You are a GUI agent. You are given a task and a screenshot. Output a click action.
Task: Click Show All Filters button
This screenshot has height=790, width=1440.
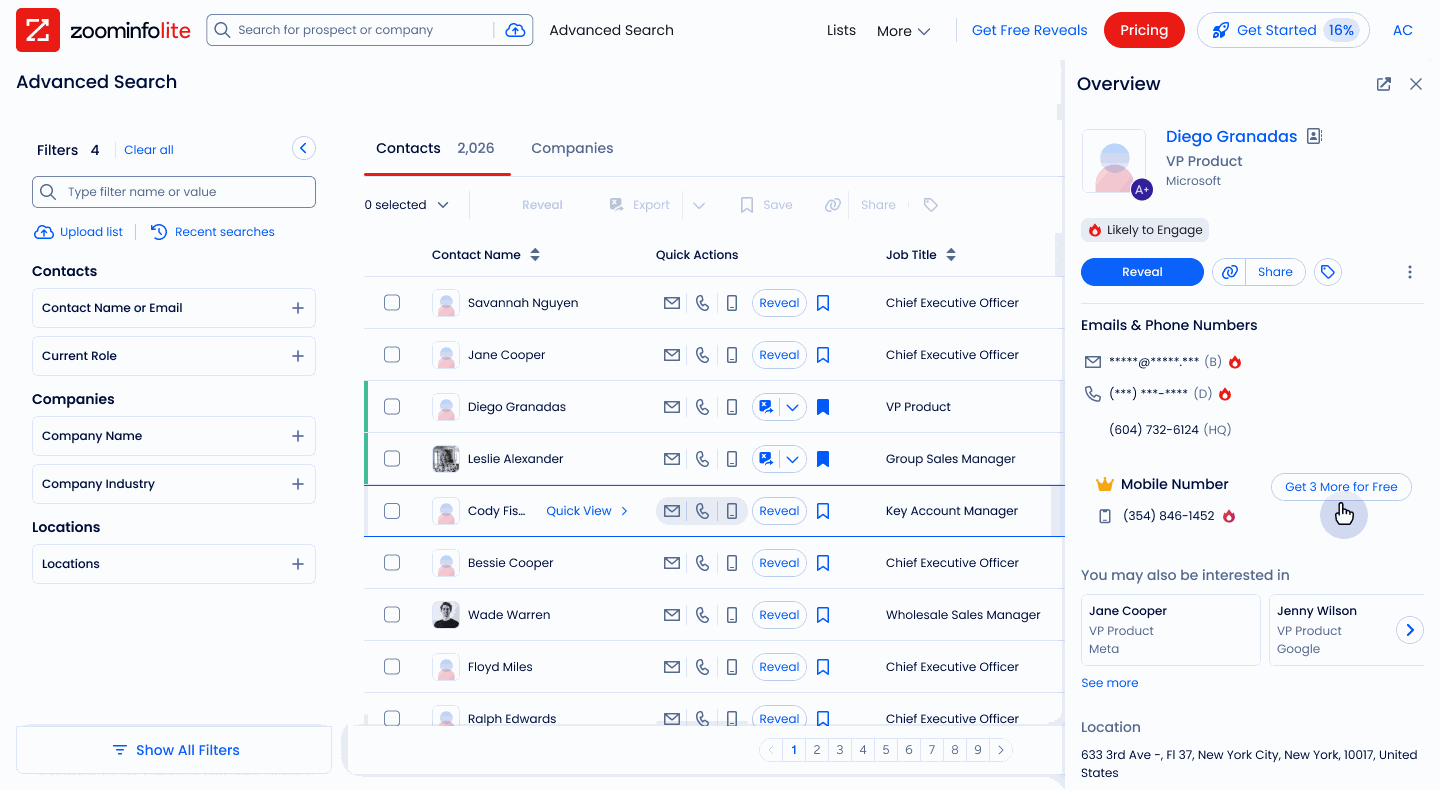click(x=174, y=750)
